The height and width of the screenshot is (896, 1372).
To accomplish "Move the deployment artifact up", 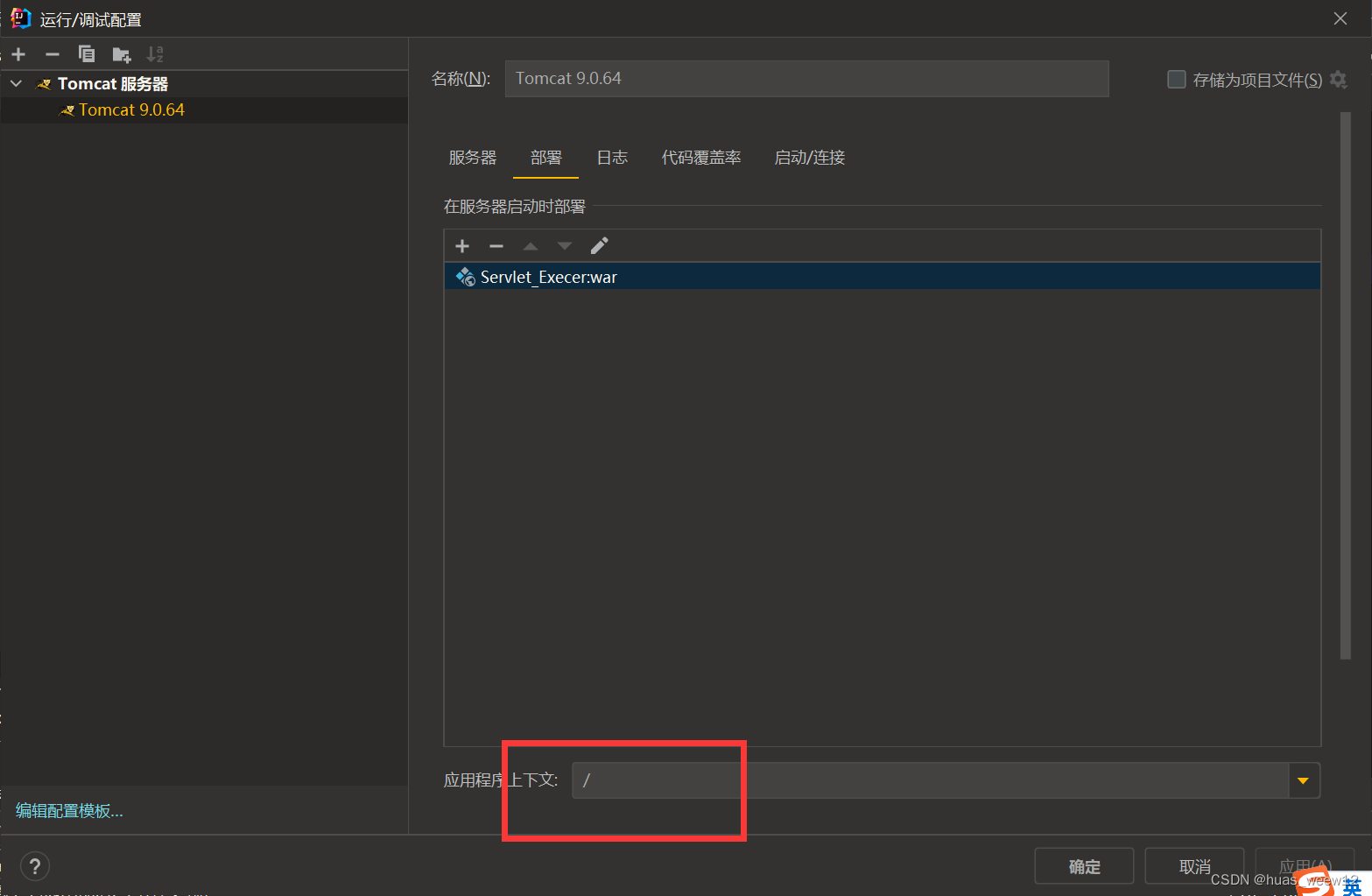I will [x=531, y=246].
